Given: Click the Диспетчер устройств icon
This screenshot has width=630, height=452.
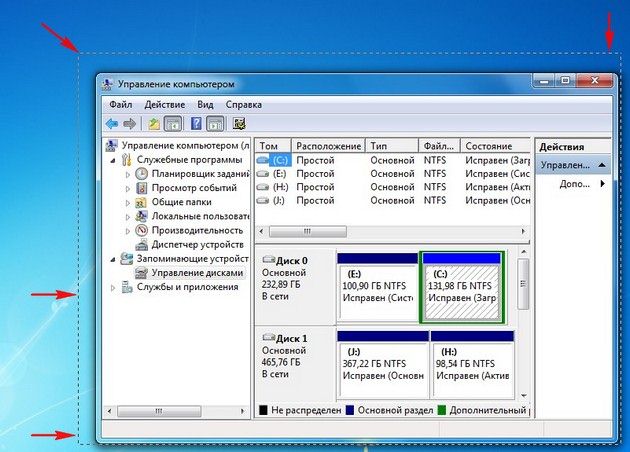Looking at the screenshot, I should coord(141,245).
